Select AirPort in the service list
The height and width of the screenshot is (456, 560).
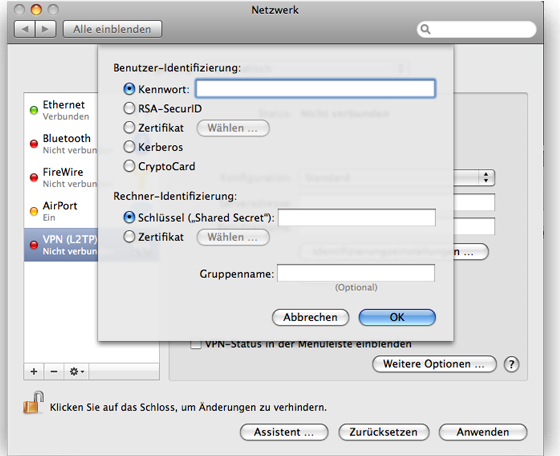pyautogui.click(x=61, y=211)
